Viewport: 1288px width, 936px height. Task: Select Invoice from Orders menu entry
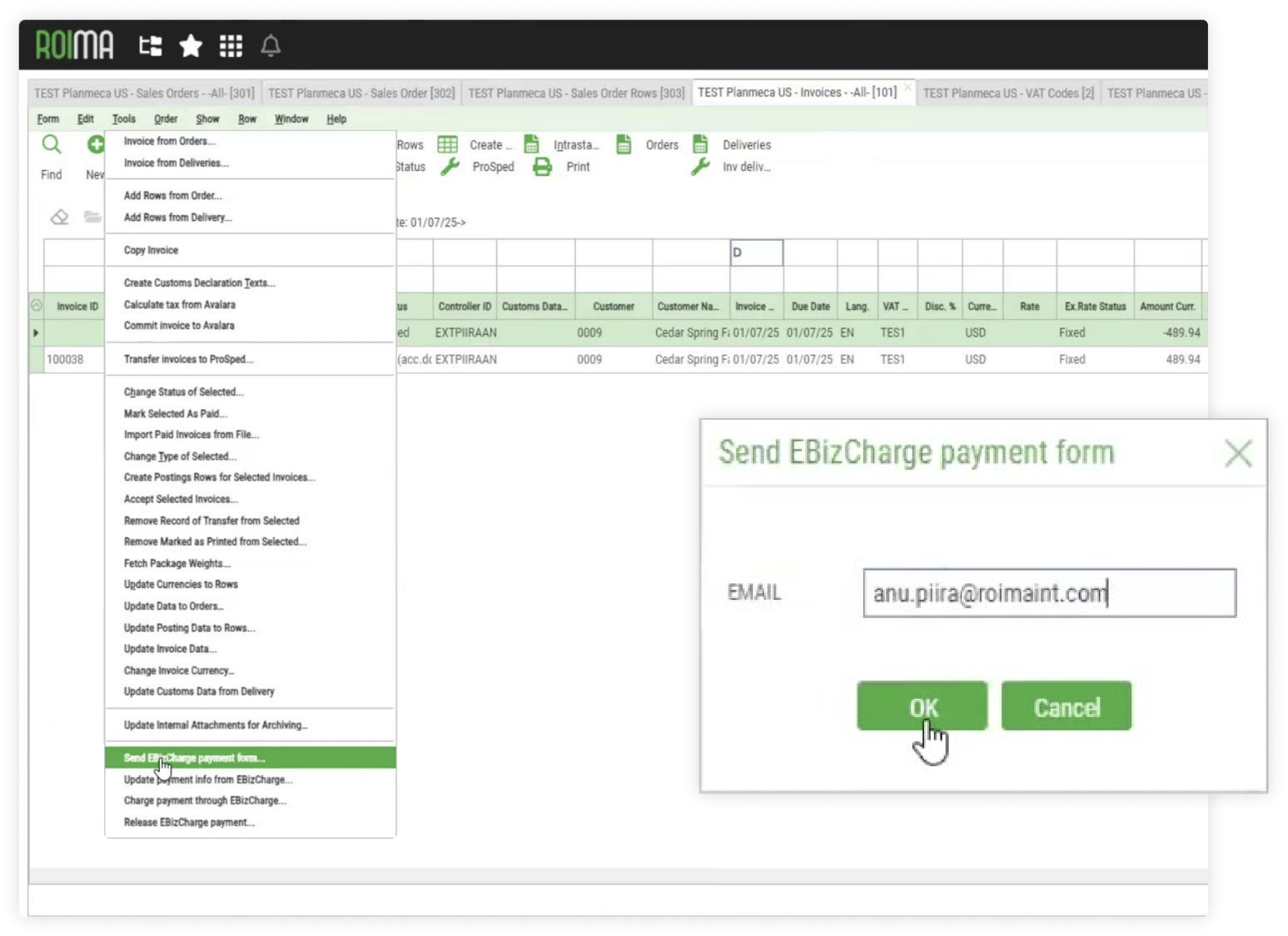coord(250,141)
